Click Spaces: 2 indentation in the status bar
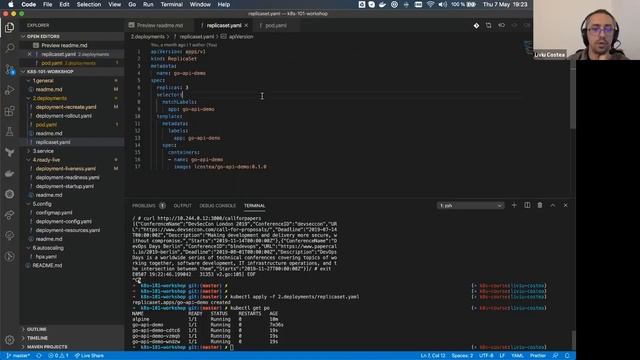The image size is (640, 360). pos(462,356)
